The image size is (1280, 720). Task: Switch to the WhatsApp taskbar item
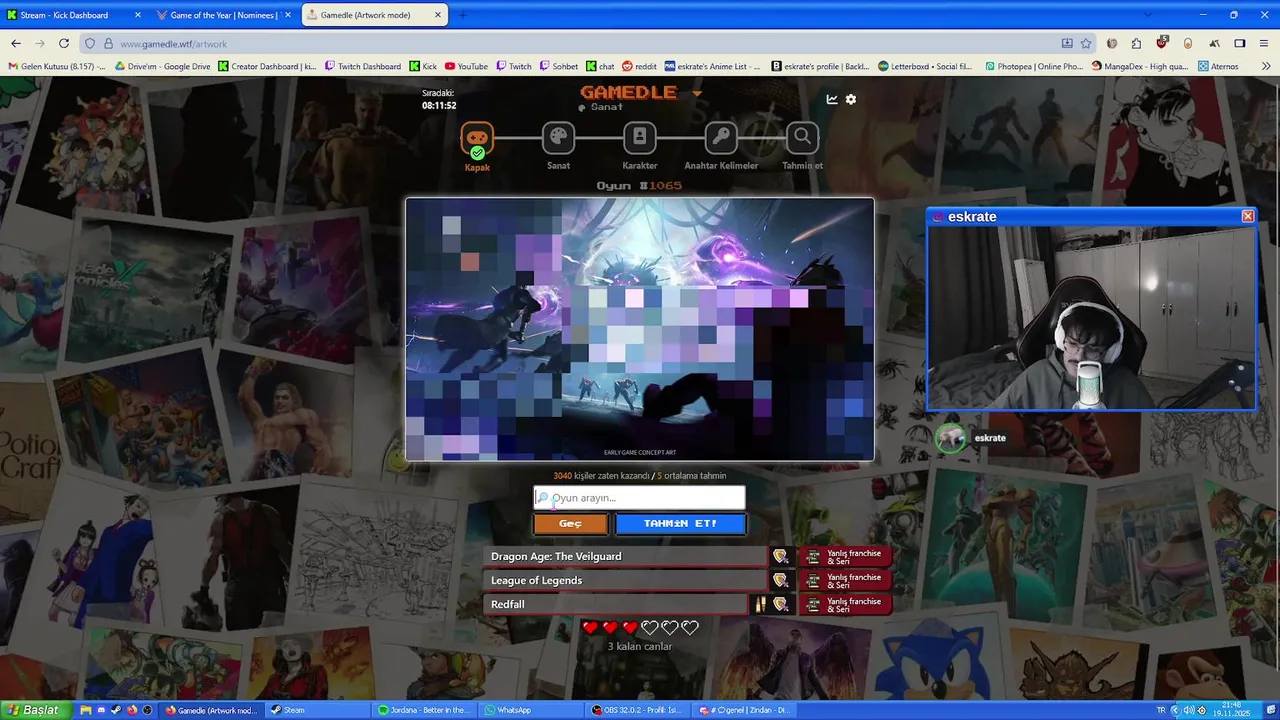click(531, 710)
